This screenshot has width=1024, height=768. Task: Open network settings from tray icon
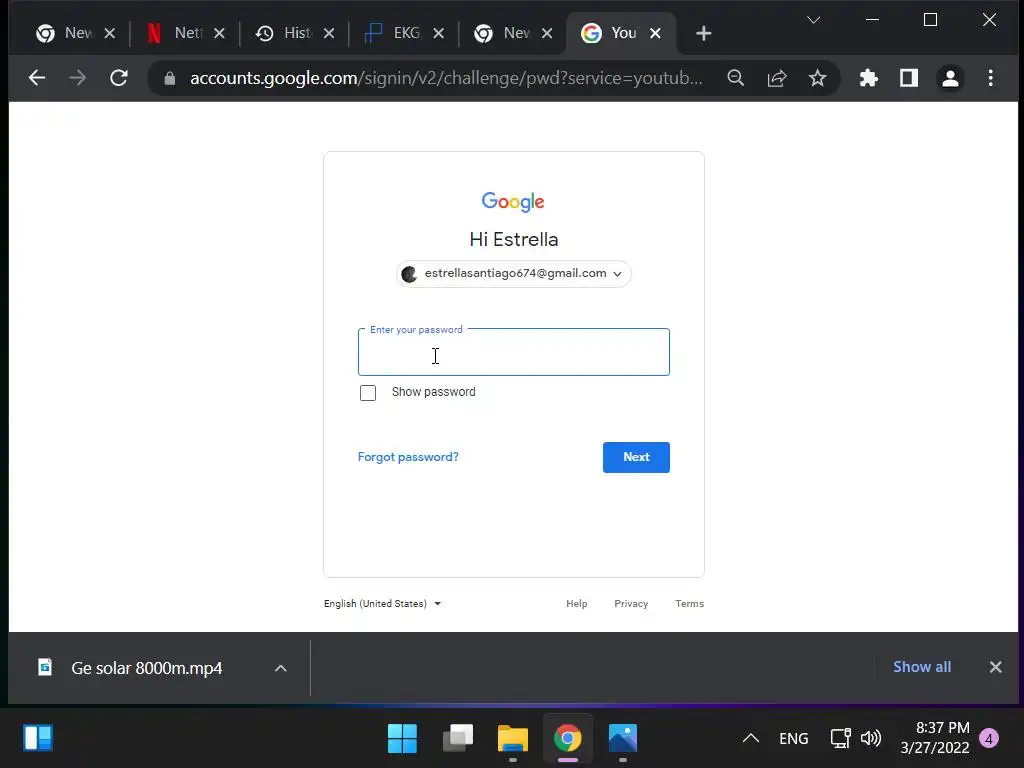tap(840, 739)
